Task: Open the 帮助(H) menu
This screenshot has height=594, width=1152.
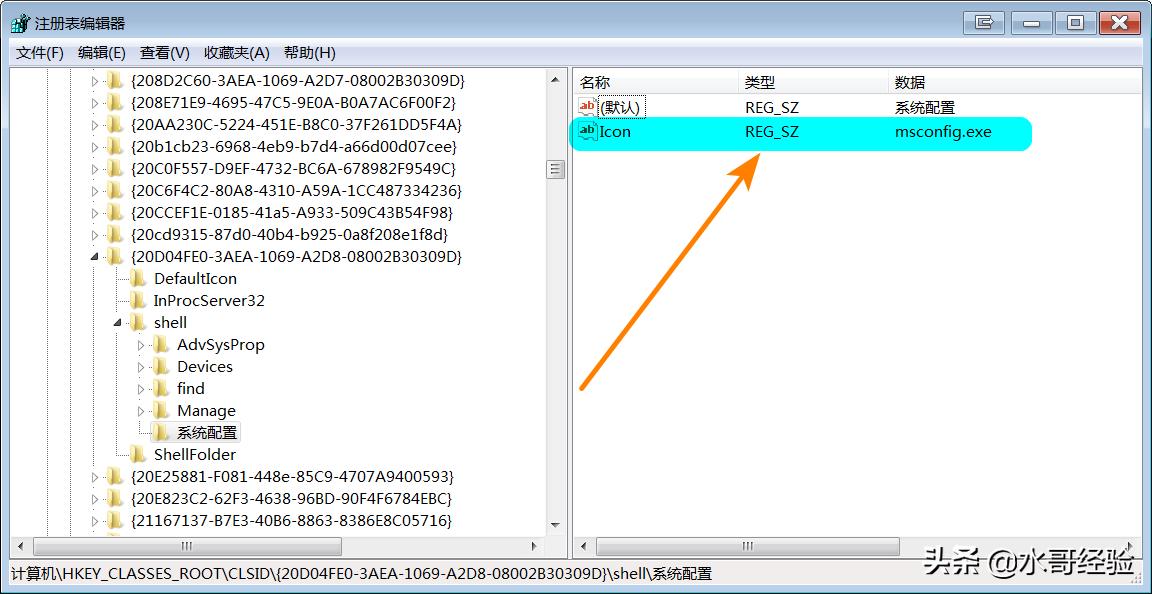Action: coord(309,53)
